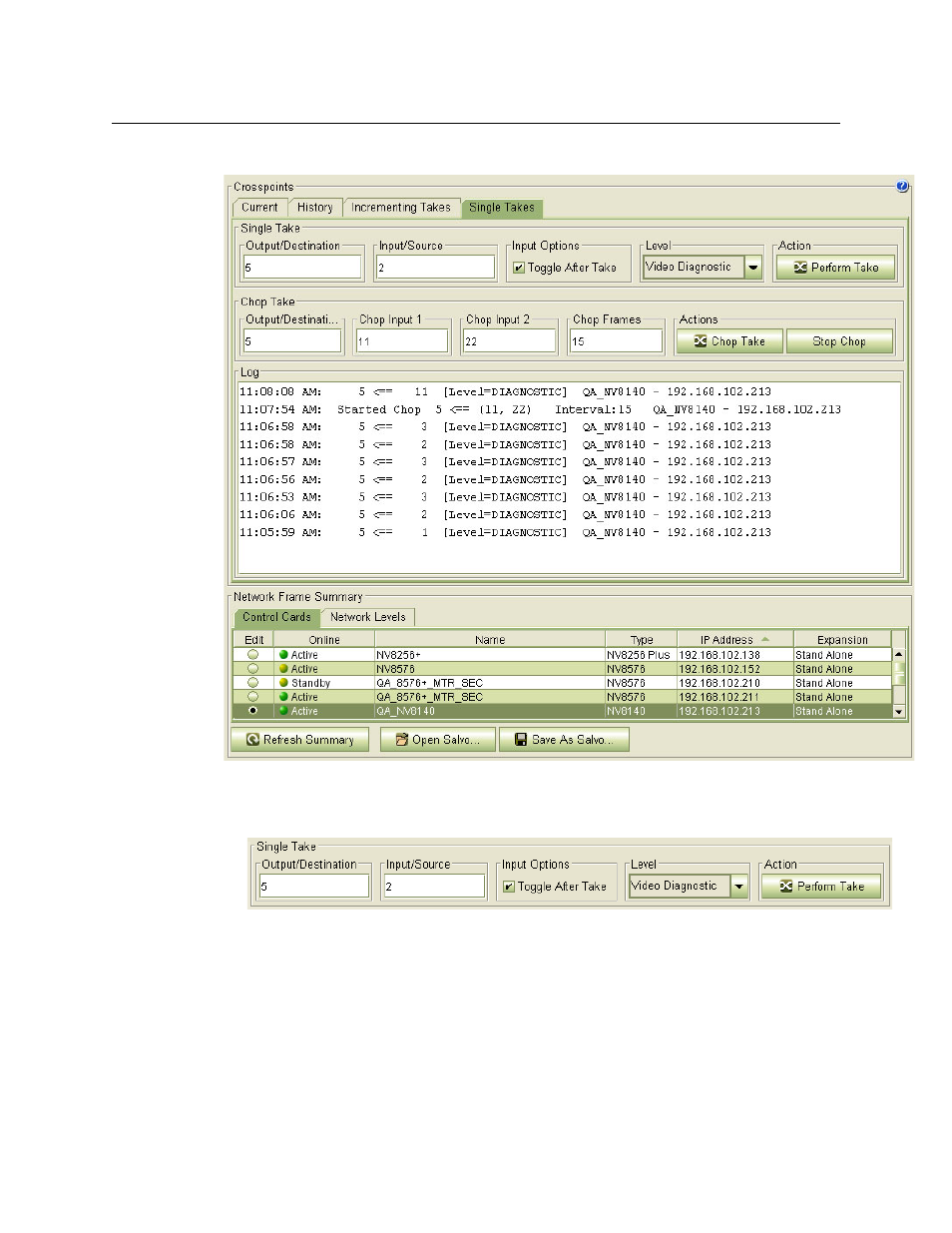Click the crosspoint icon on Chop Take button

coord(701,341)
